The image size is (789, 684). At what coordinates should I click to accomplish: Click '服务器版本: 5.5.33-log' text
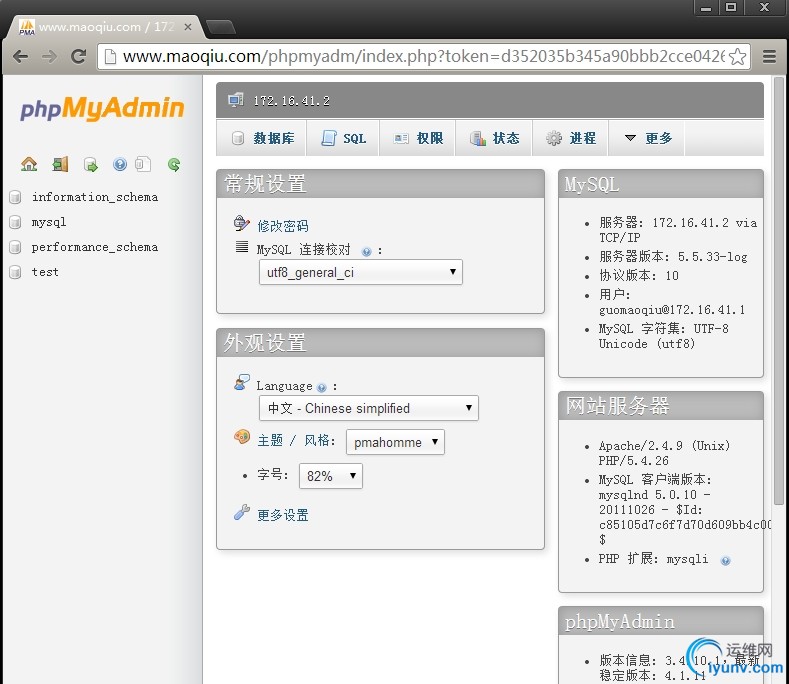673,257
